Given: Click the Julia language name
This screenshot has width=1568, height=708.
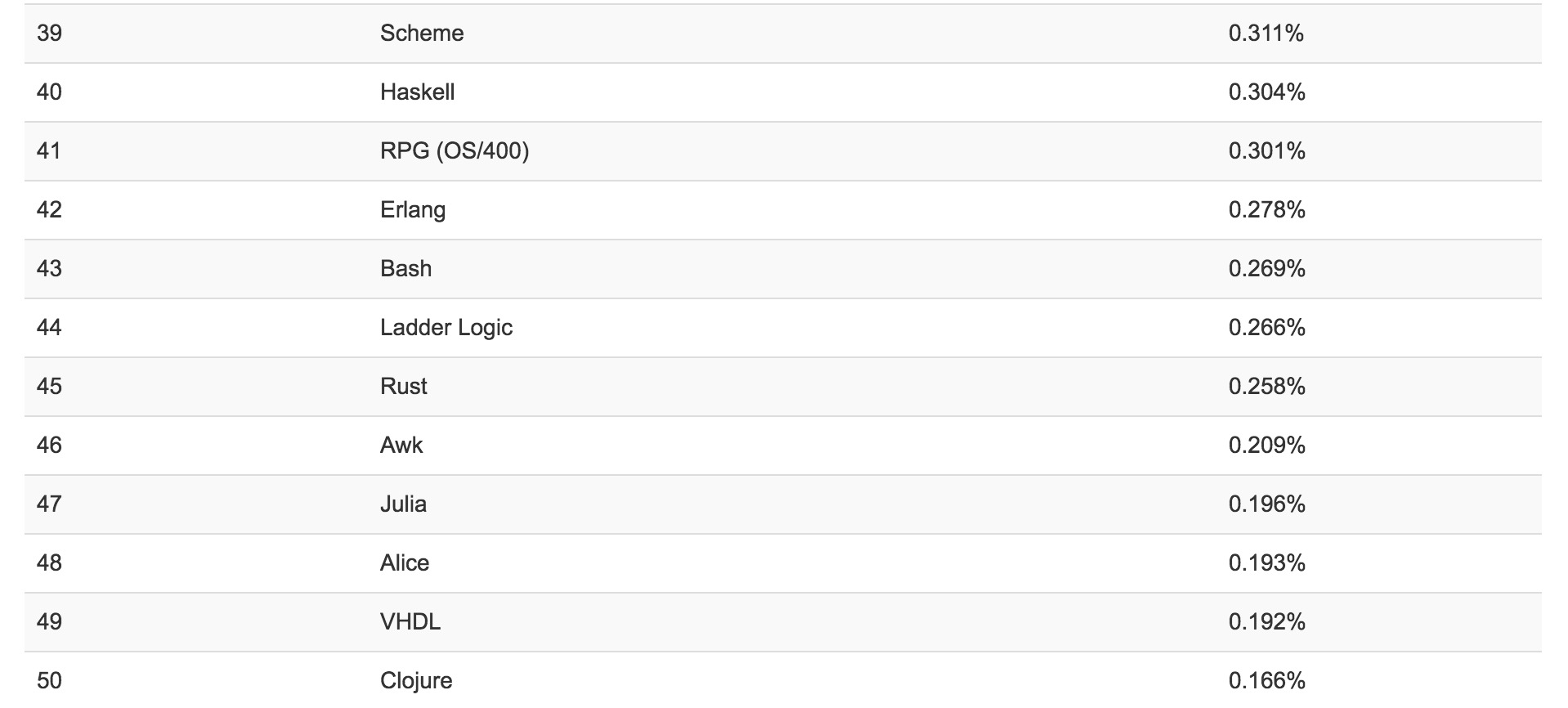Looking at the screenshot, I should (403, 504).
